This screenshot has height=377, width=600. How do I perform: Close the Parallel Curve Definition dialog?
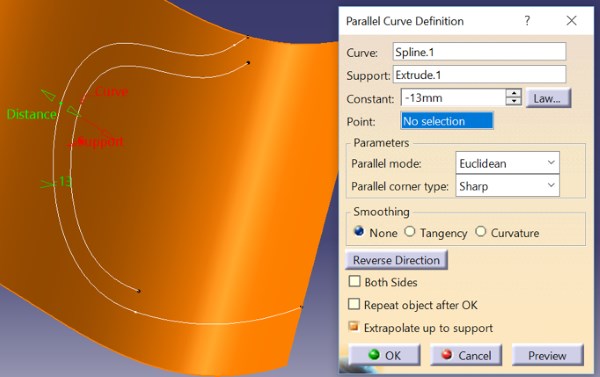(571, 20)
